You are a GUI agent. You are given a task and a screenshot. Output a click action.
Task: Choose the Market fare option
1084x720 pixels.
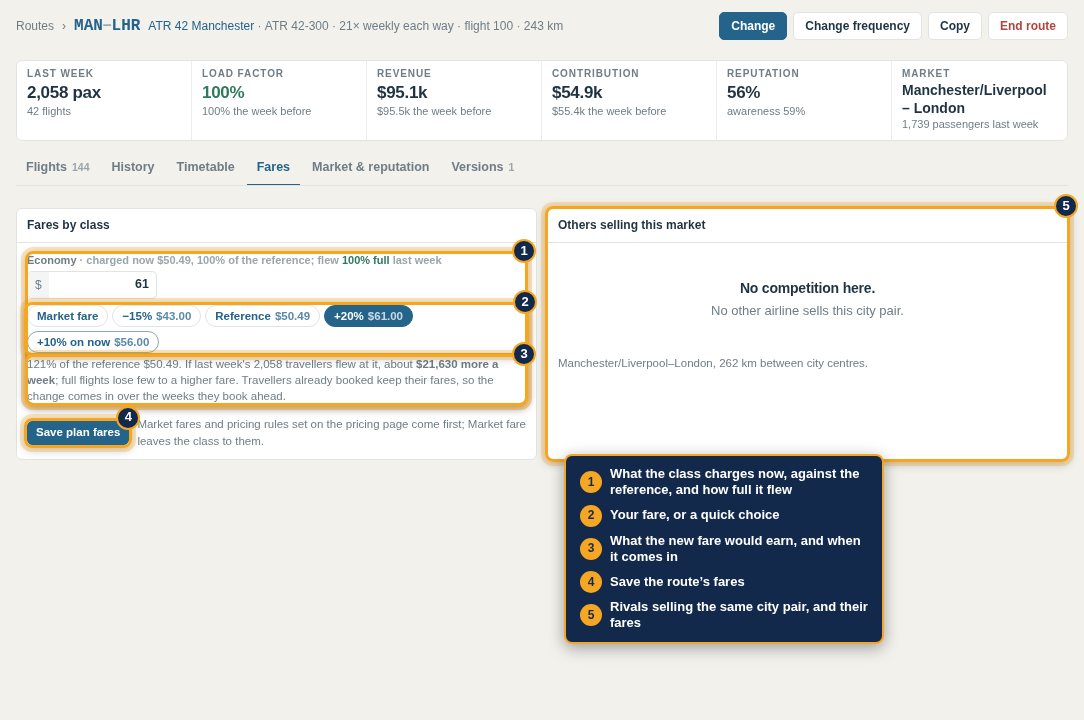tap(67, 316)
